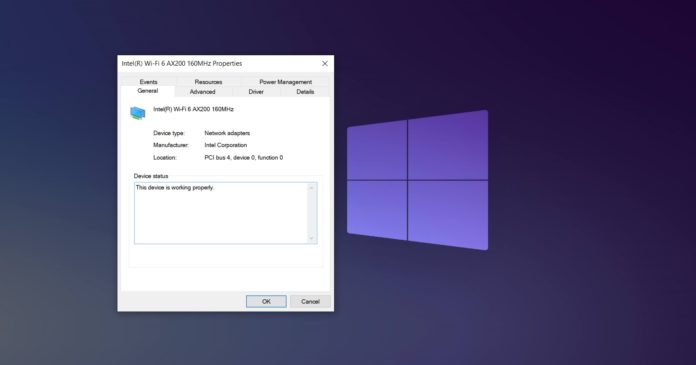Switch to the Events tab

148,82
